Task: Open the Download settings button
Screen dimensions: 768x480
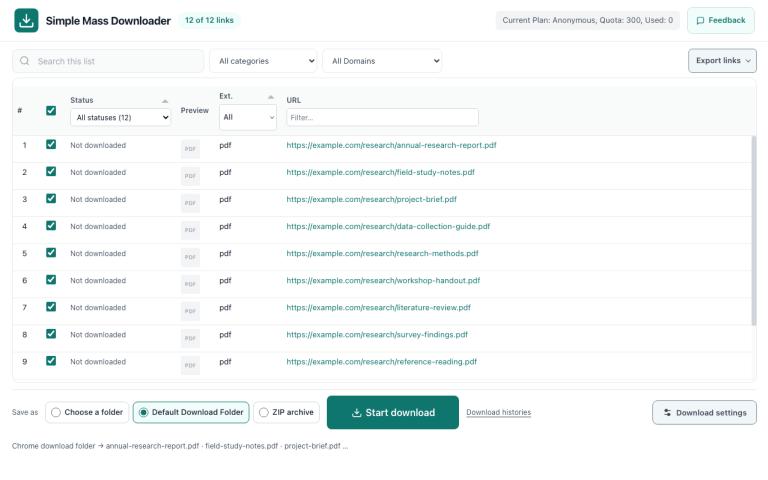Action: pyautogui.click(x=704, y=412)
